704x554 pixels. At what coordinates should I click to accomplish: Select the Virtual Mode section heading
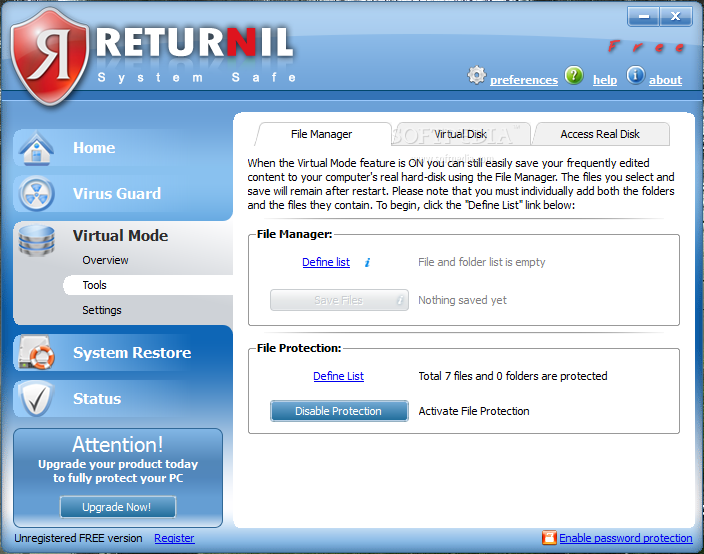(x=120, y=236)
